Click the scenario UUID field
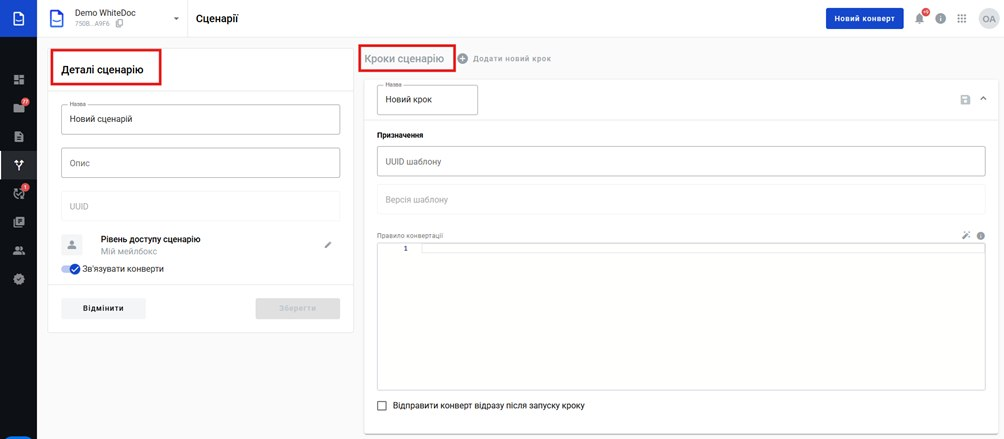 (x=200, y=206)
